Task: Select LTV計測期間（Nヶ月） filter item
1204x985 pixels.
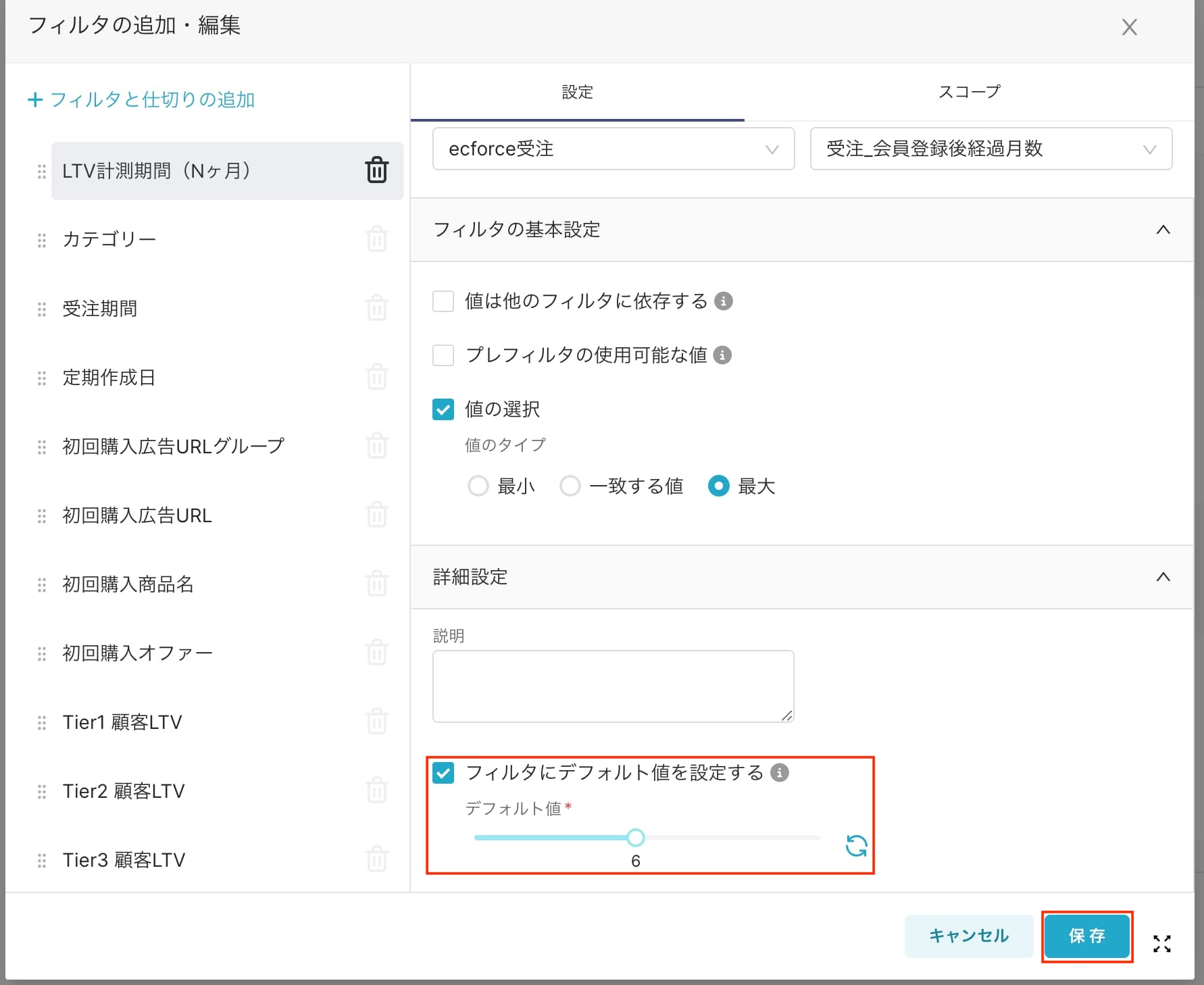Action: 228,171
